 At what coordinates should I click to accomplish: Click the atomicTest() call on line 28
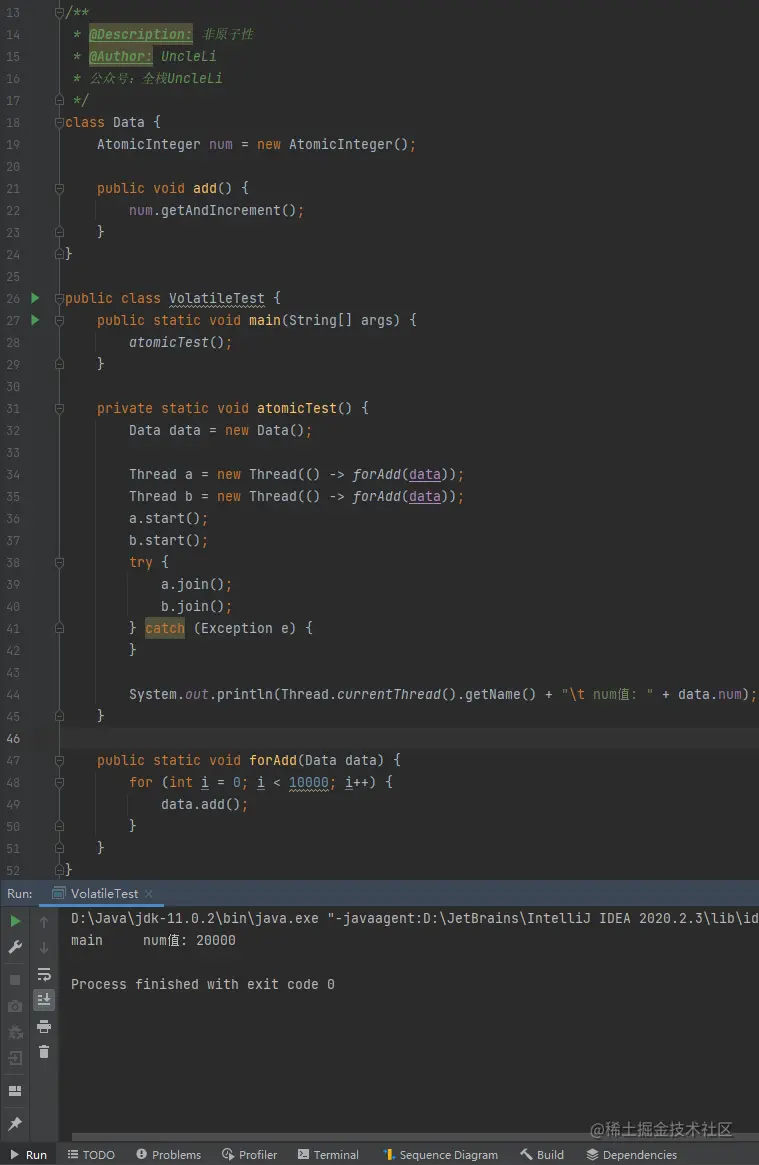(180, 343)
